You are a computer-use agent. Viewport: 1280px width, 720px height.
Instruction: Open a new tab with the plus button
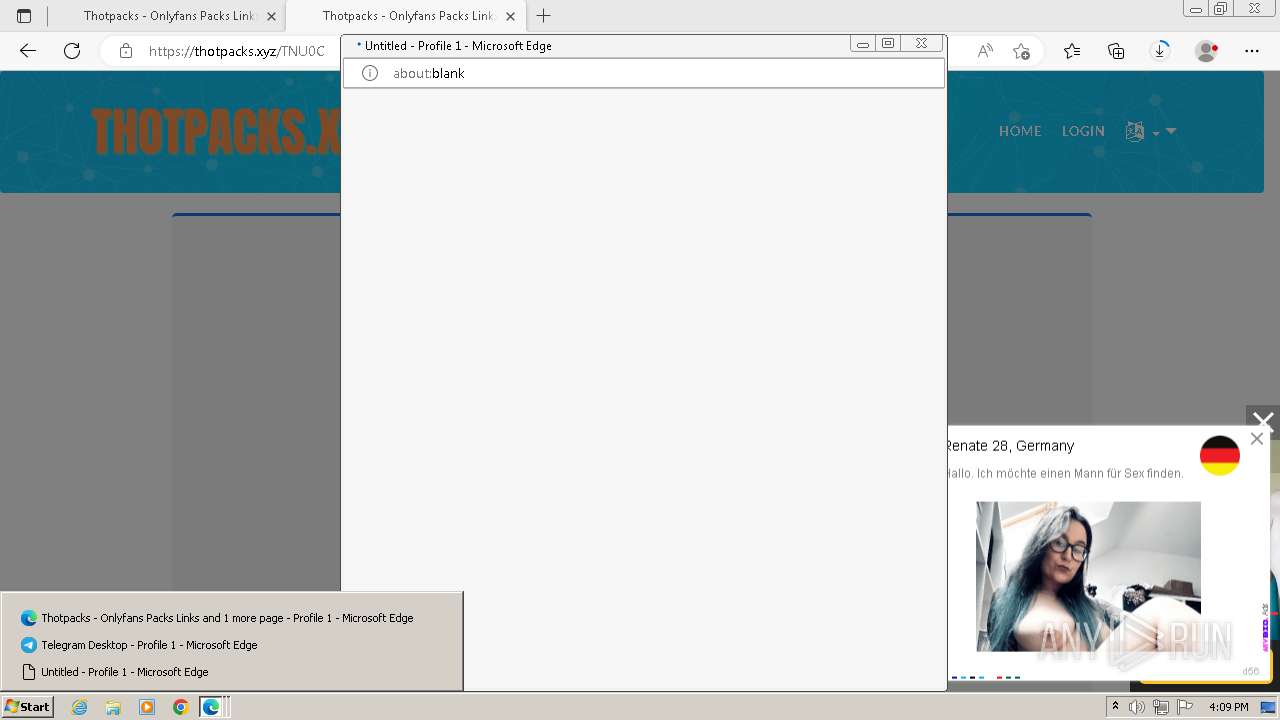[x=544, y=16]
